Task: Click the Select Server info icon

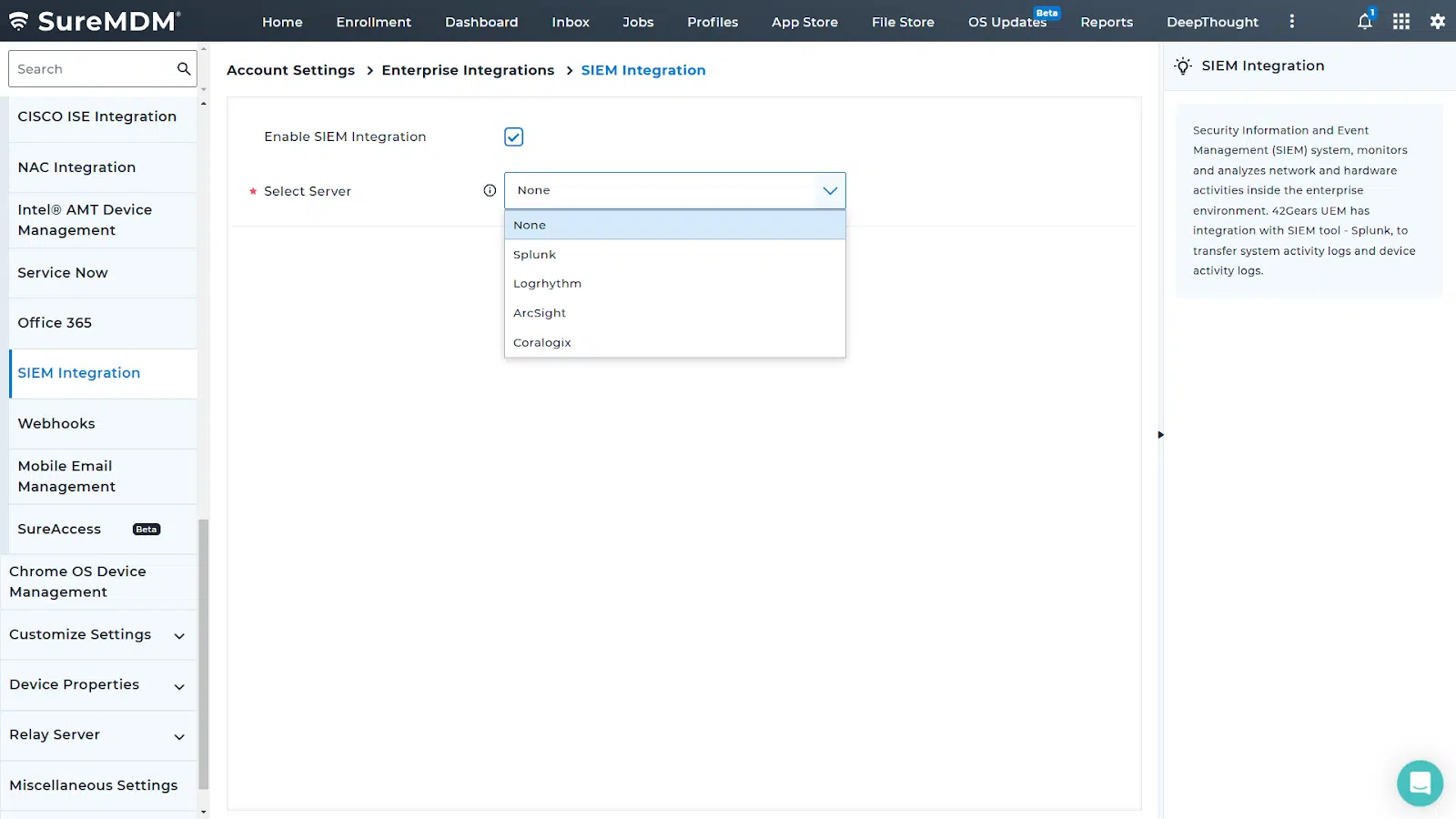Action: point(490,190)
